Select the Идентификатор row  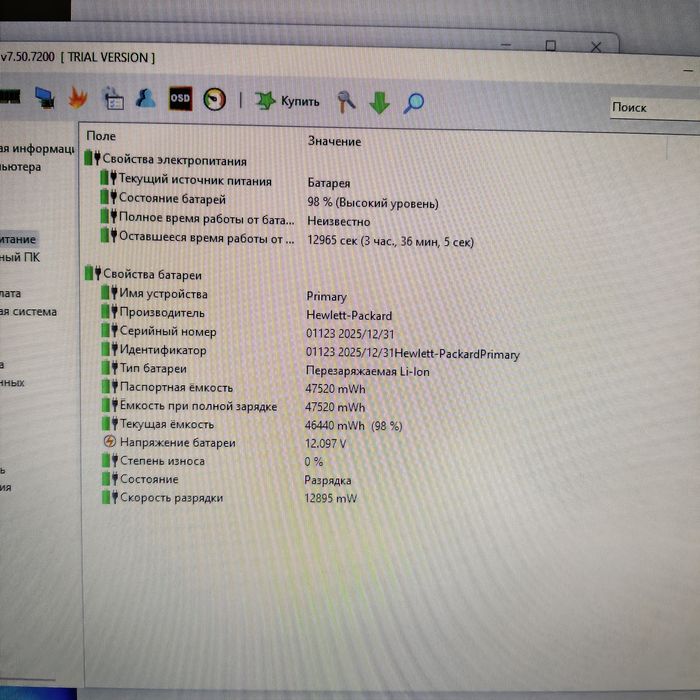[163, 350]
